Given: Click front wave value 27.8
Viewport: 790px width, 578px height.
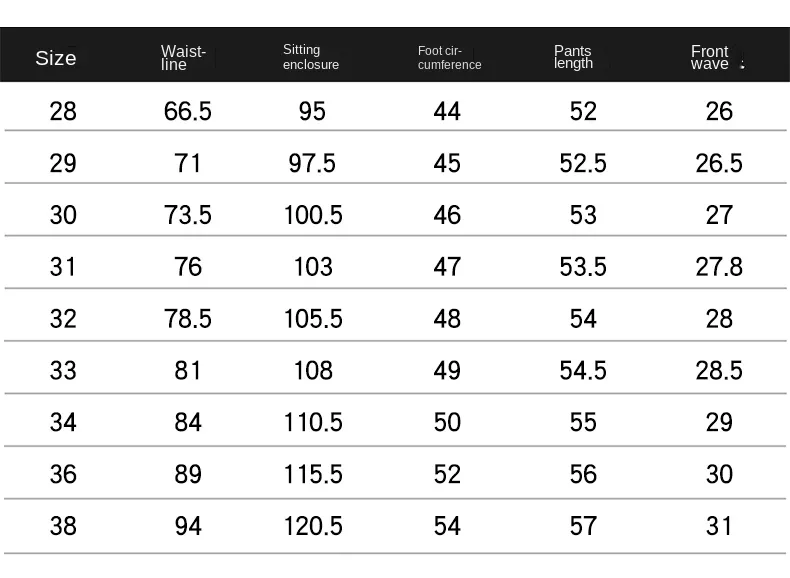Looking at the screenshot, I should (719, 267).
